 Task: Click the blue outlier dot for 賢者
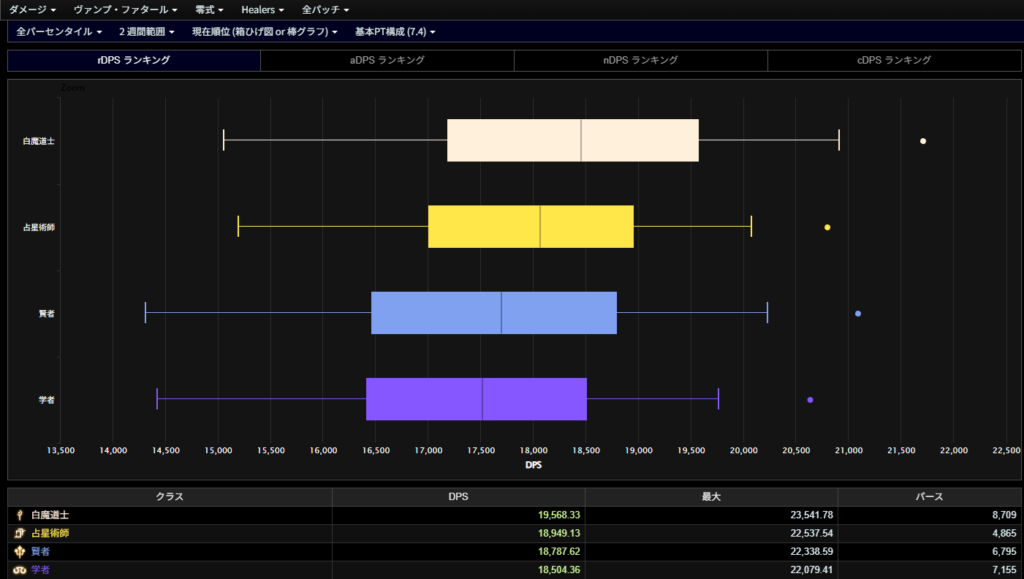[858, 314]
